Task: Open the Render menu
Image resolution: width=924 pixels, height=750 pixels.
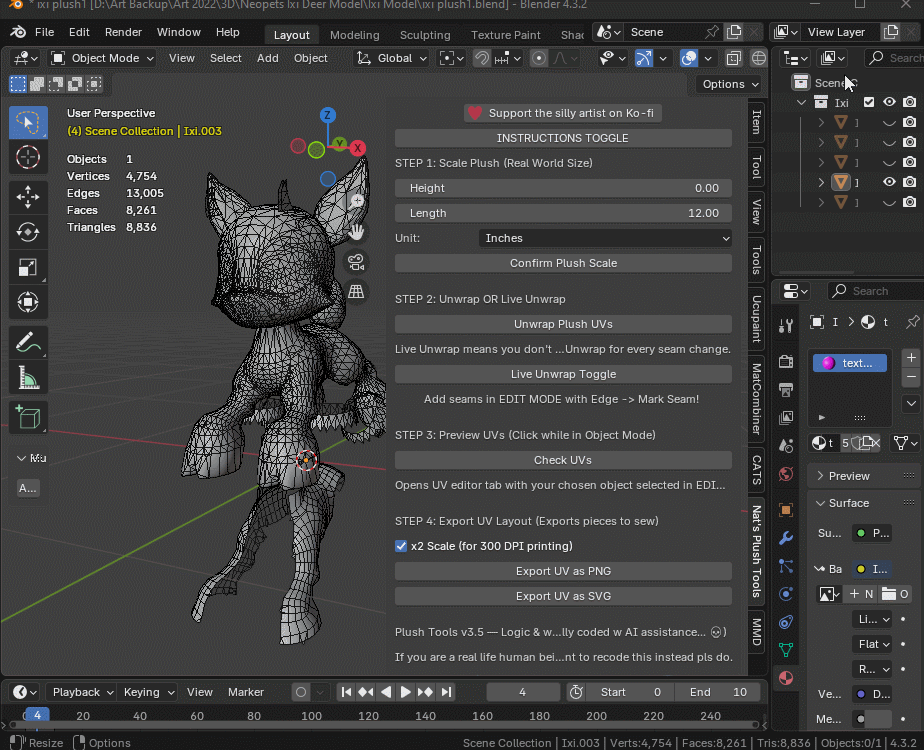Action: coord(123,32)
